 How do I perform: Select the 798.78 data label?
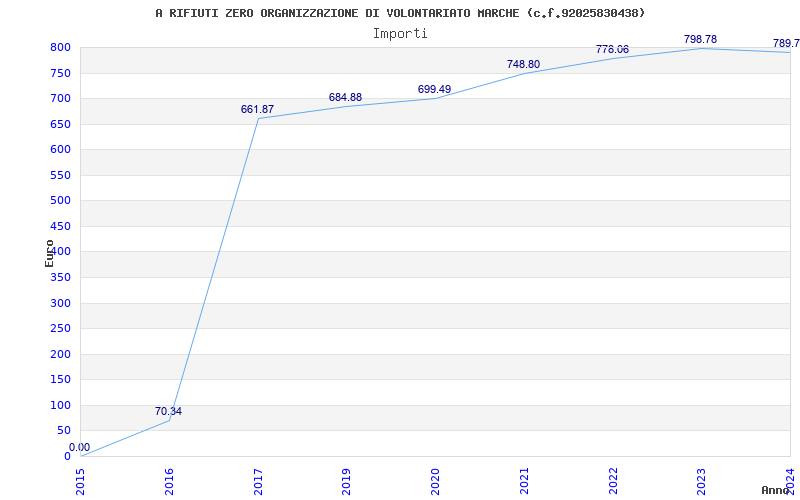(701, 39)
